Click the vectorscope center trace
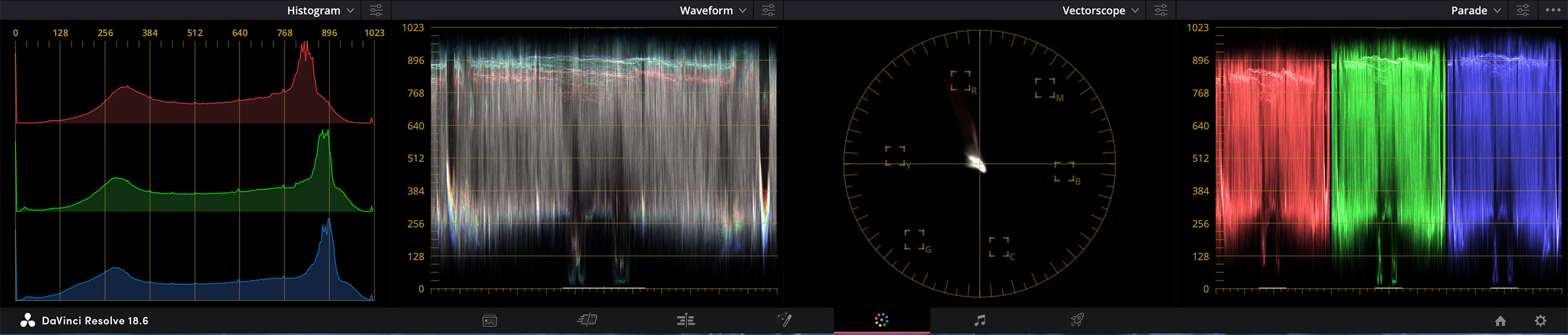Image resolution: width=1568 pixels, height=335 pixels. click(977, 164)
